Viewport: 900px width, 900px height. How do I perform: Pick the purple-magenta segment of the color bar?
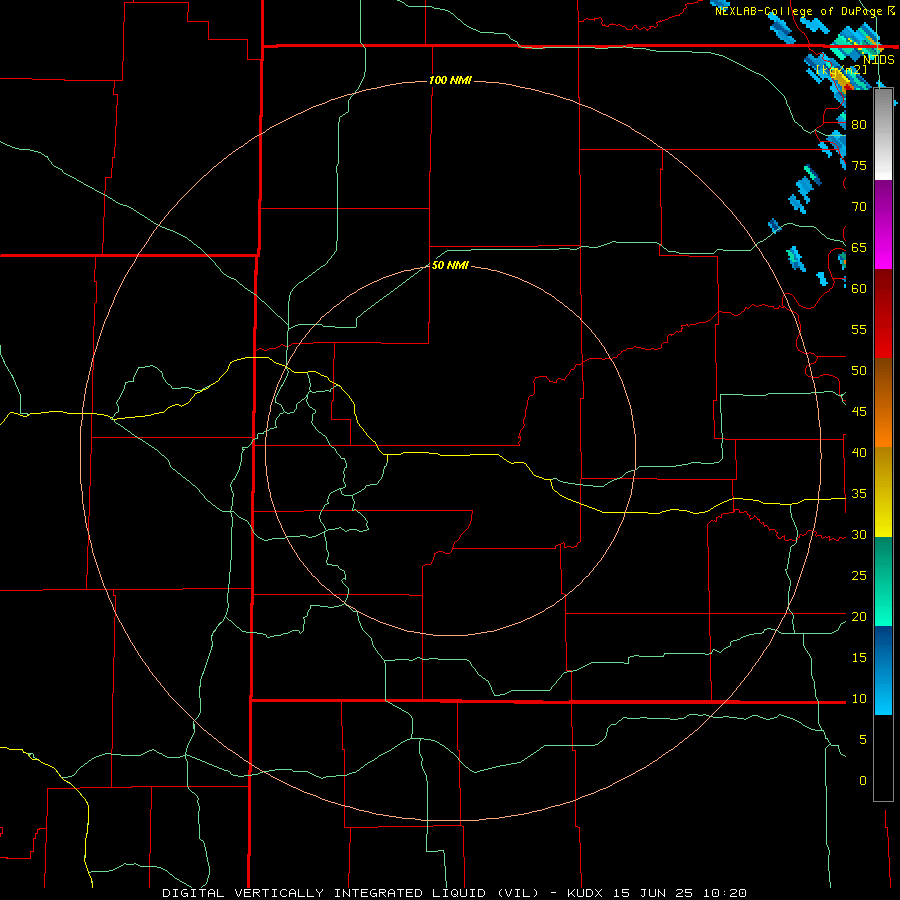pos(883,225)
